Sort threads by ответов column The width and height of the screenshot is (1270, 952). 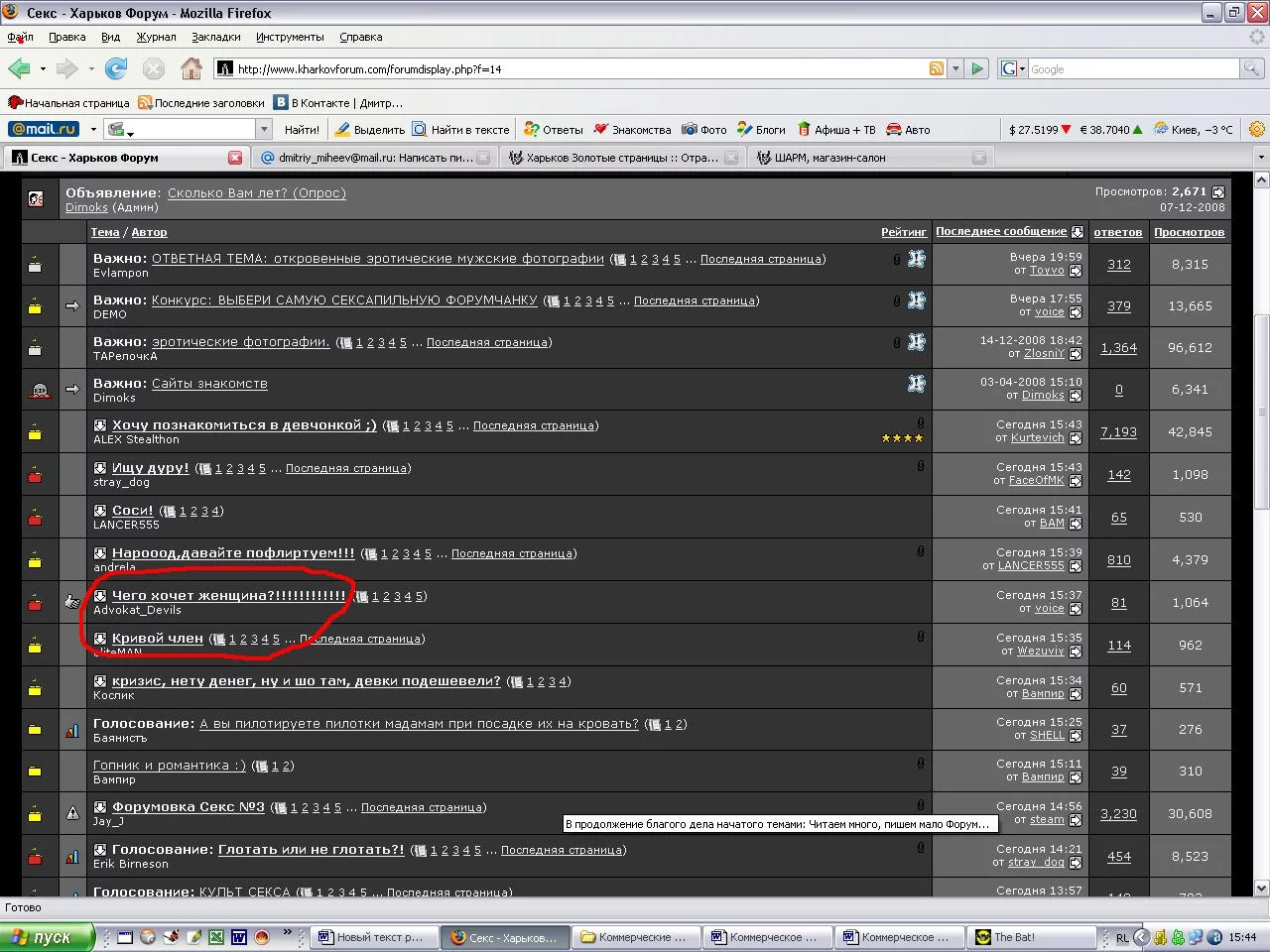tap(1118, 232)
